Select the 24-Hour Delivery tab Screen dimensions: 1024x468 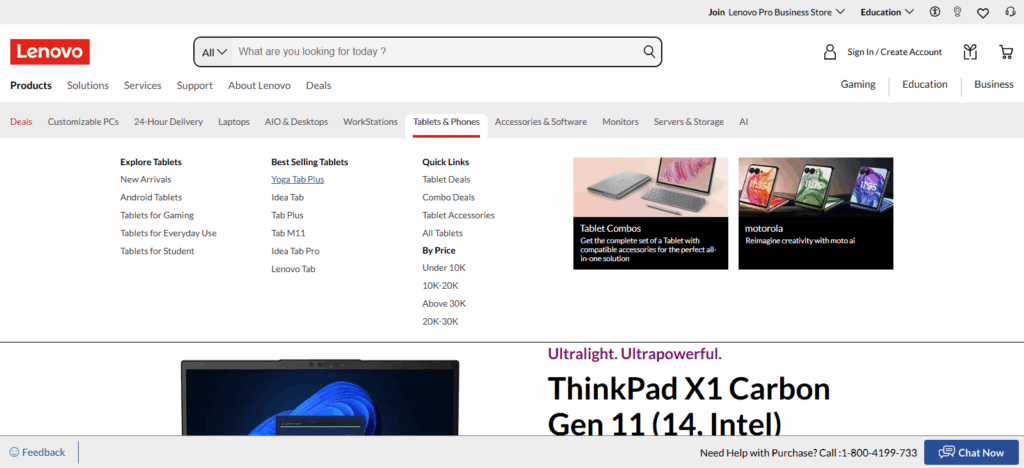coord(168,121)
